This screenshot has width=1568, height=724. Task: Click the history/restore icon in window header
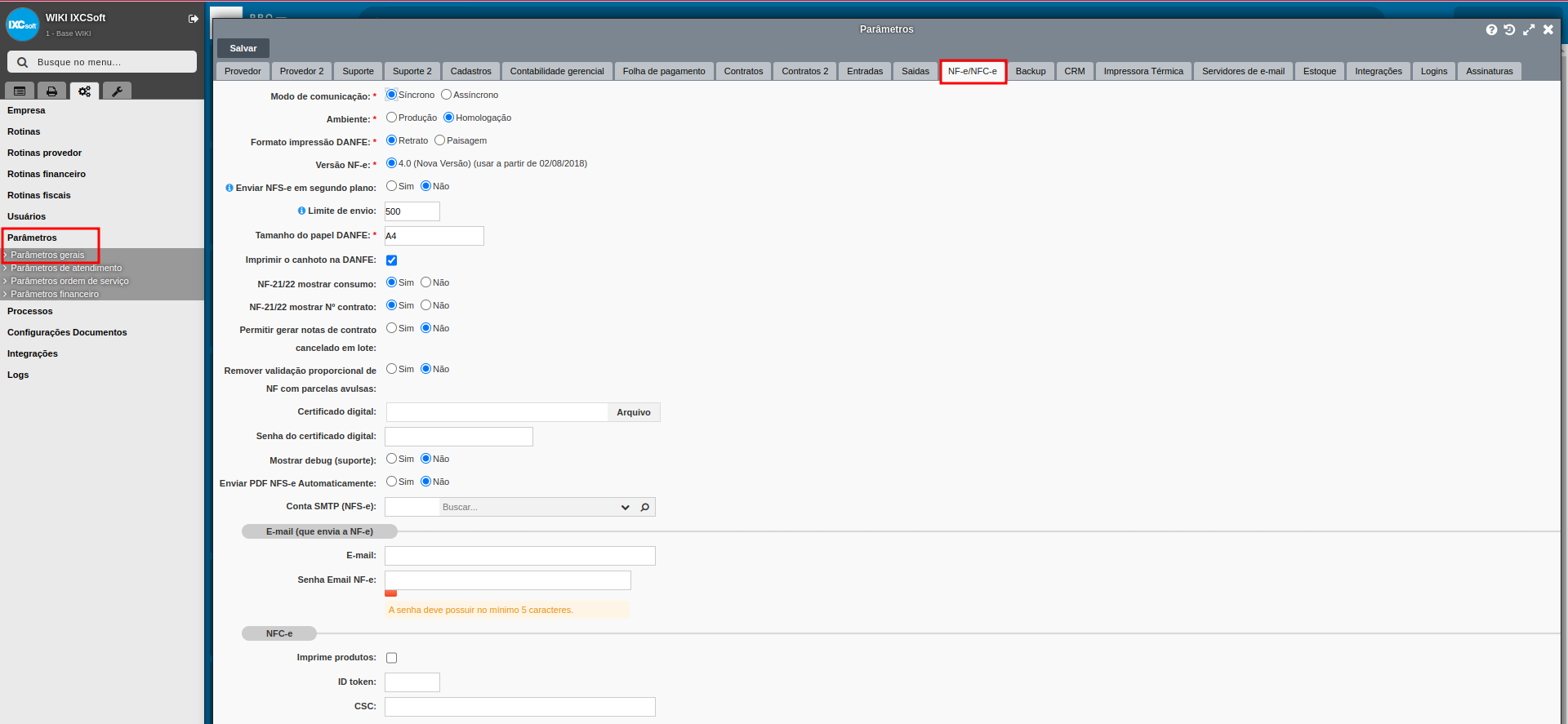pos(1509,29)
